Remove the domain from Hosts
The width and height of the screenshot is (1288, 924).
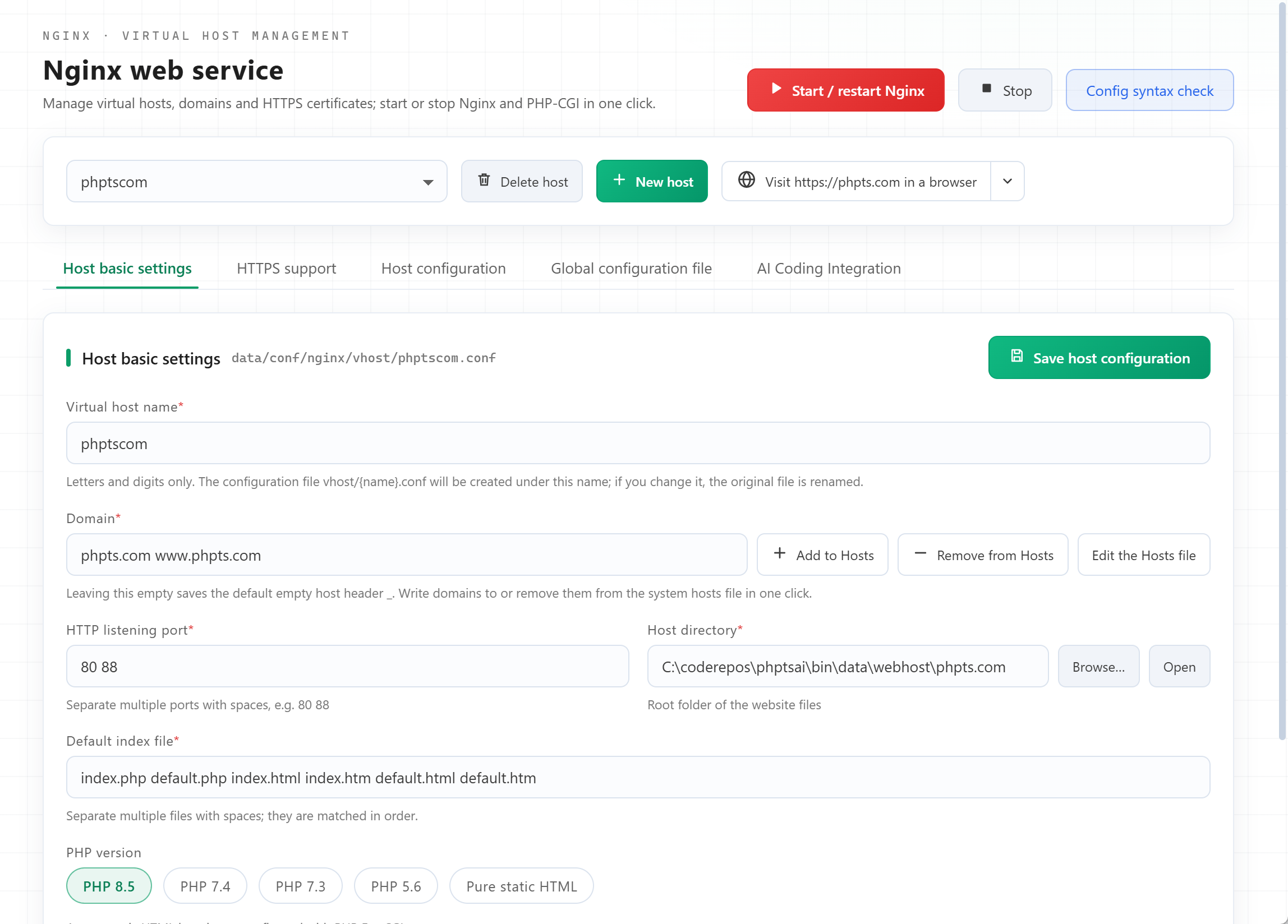982,555
